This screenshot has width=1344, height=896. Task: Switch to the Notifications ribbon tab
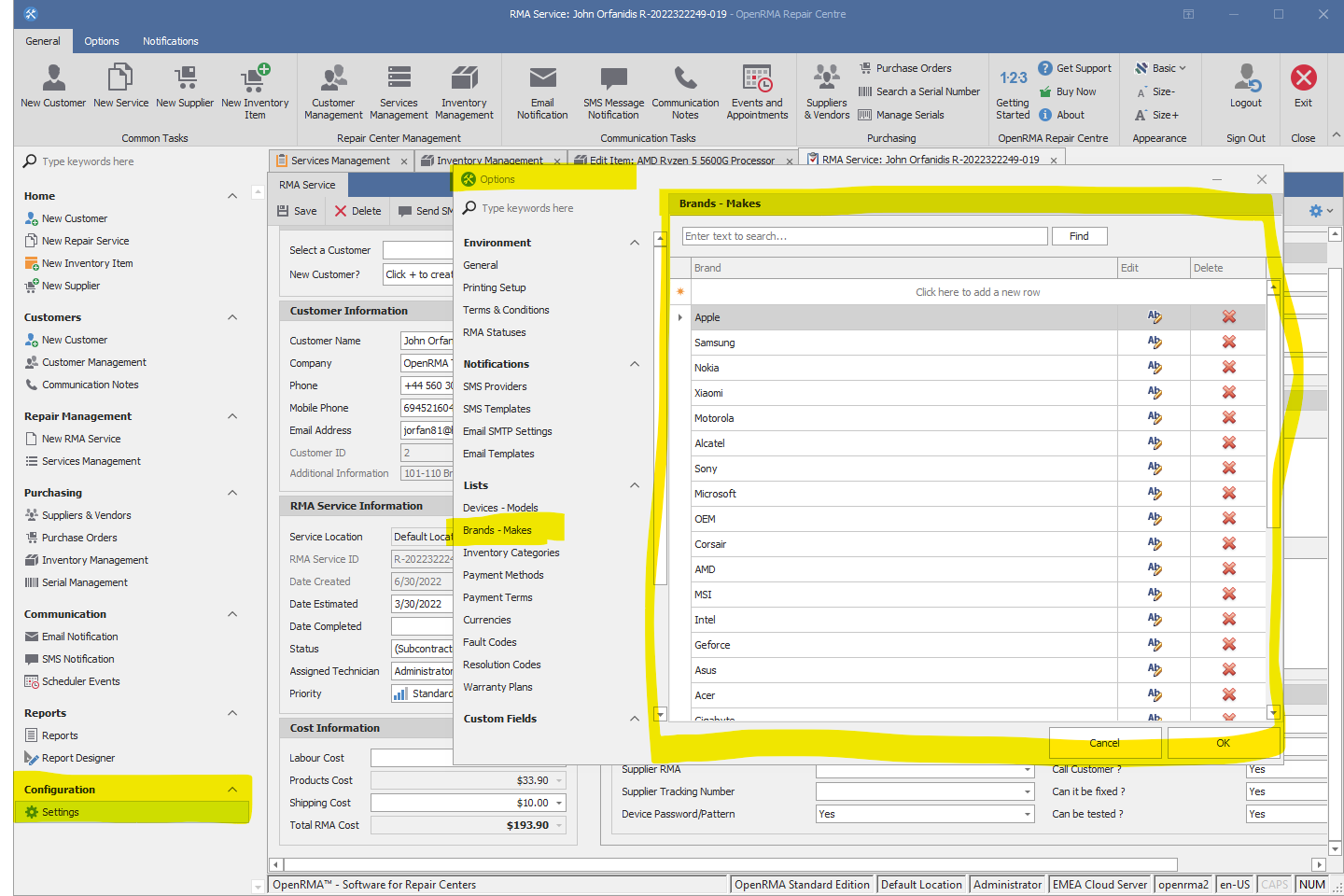(171, 41)
